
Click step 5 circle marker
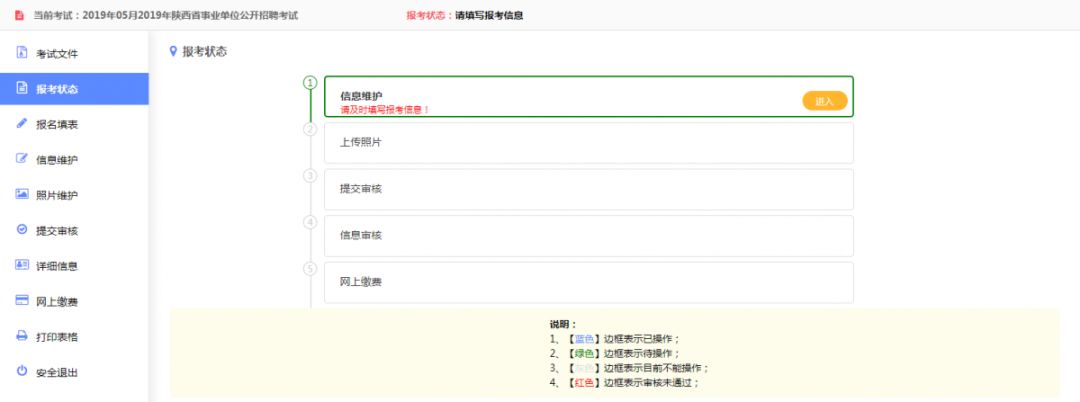pyautogui.click(x=310, y=268)
